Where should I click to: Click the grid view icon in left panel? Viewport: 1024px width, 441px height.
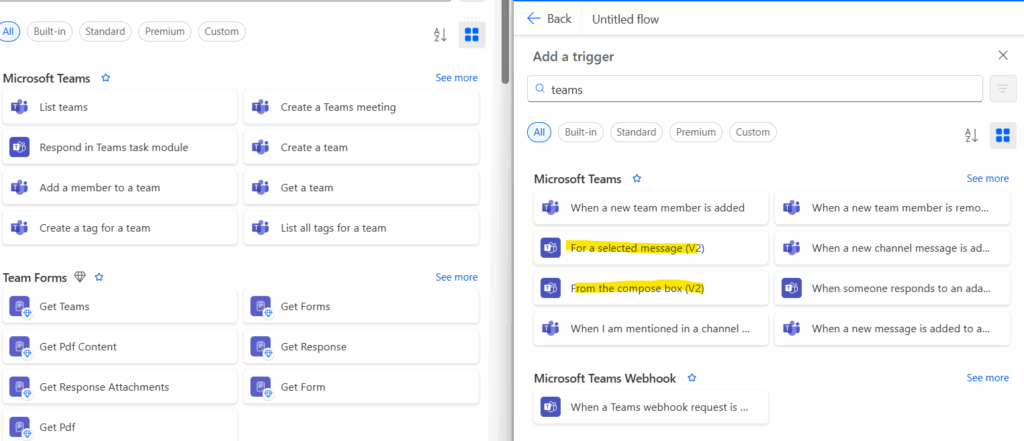[x=472, y=34]
